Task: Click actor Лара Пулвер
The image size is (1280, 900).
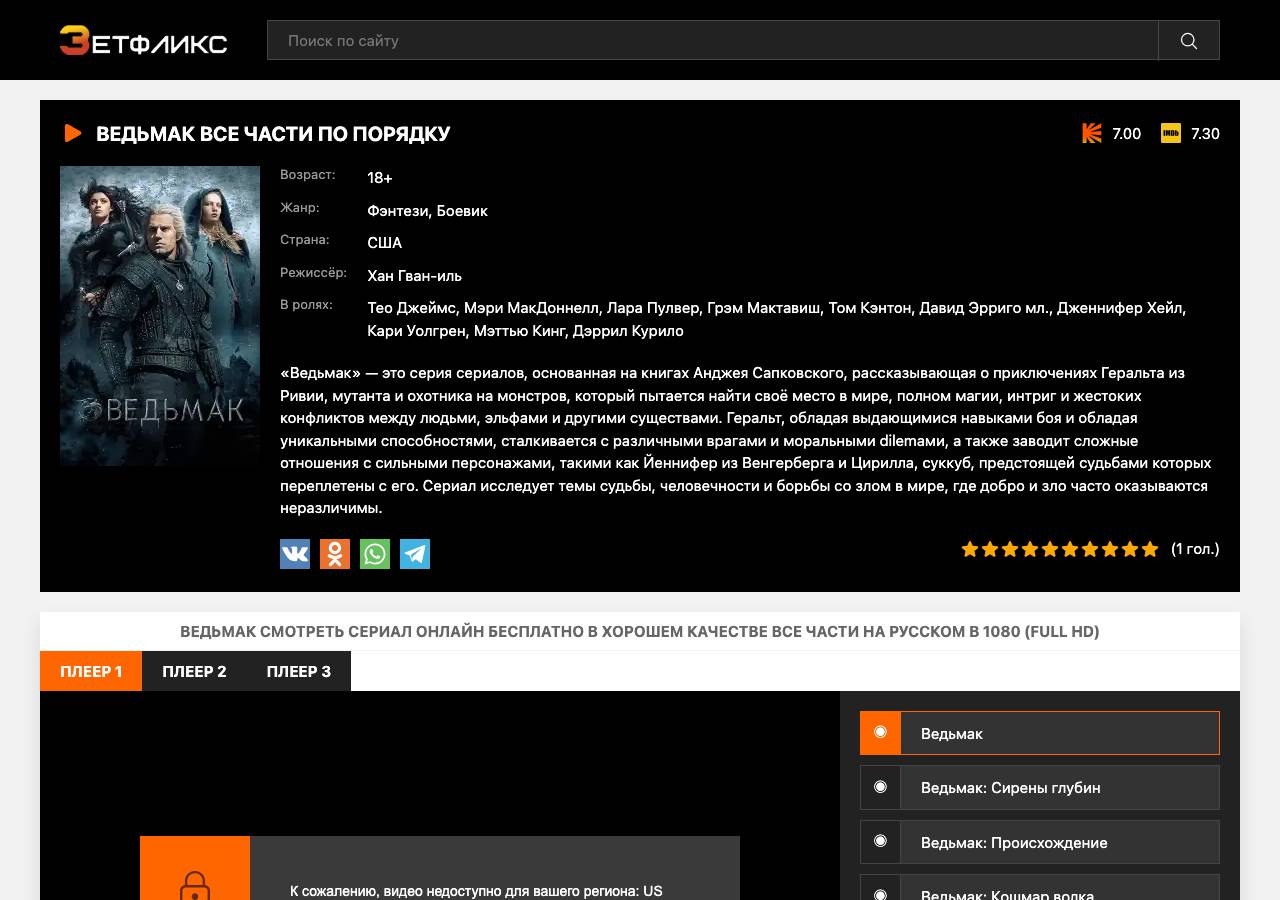Action: coord(651,308)
